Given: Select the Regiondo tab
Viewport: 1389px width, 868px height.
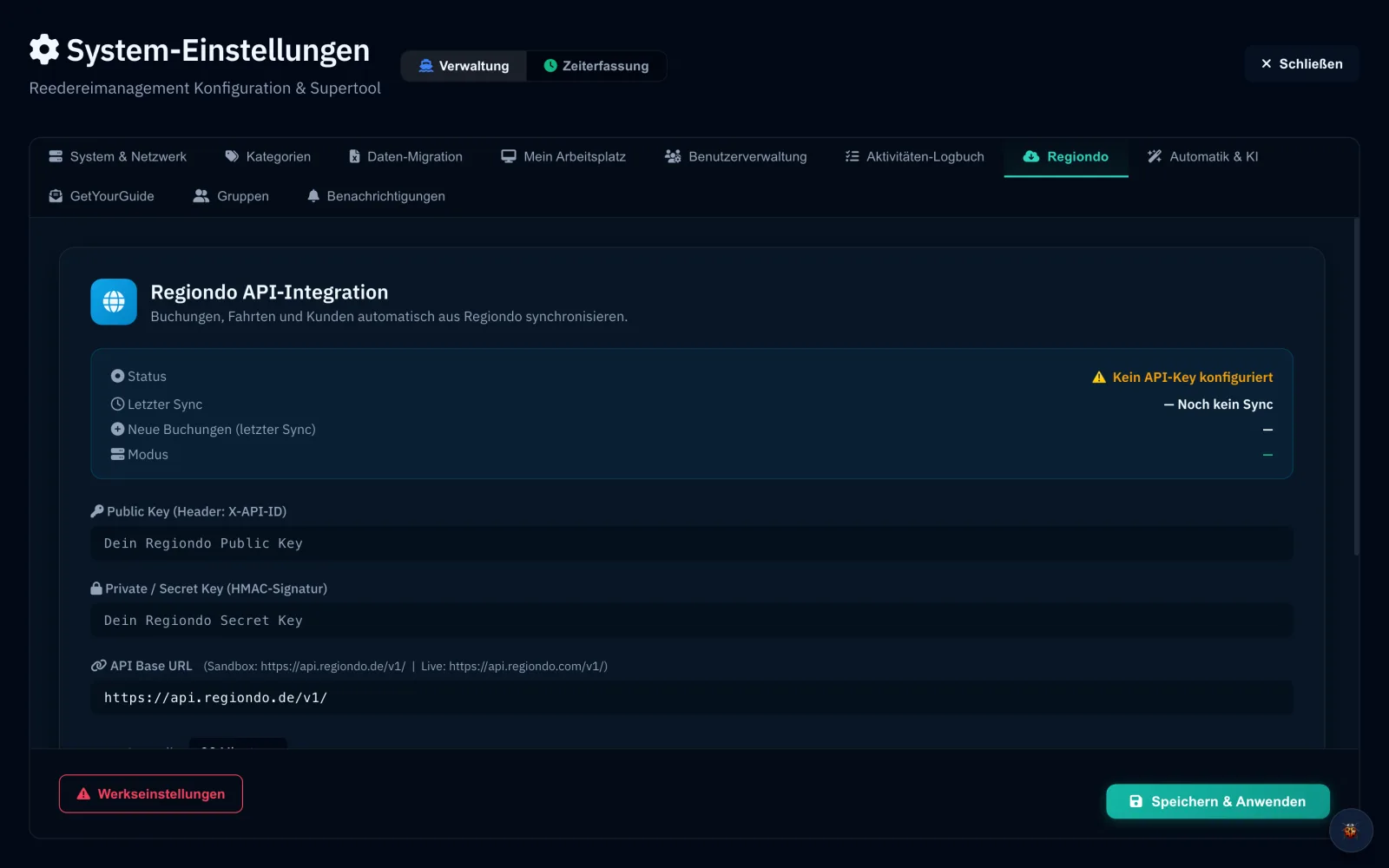Looking at the screenshot, I should 1066,157.
